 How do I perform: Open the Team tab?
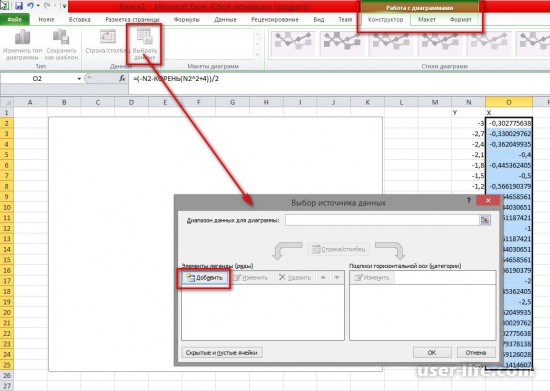click(345, 20)
